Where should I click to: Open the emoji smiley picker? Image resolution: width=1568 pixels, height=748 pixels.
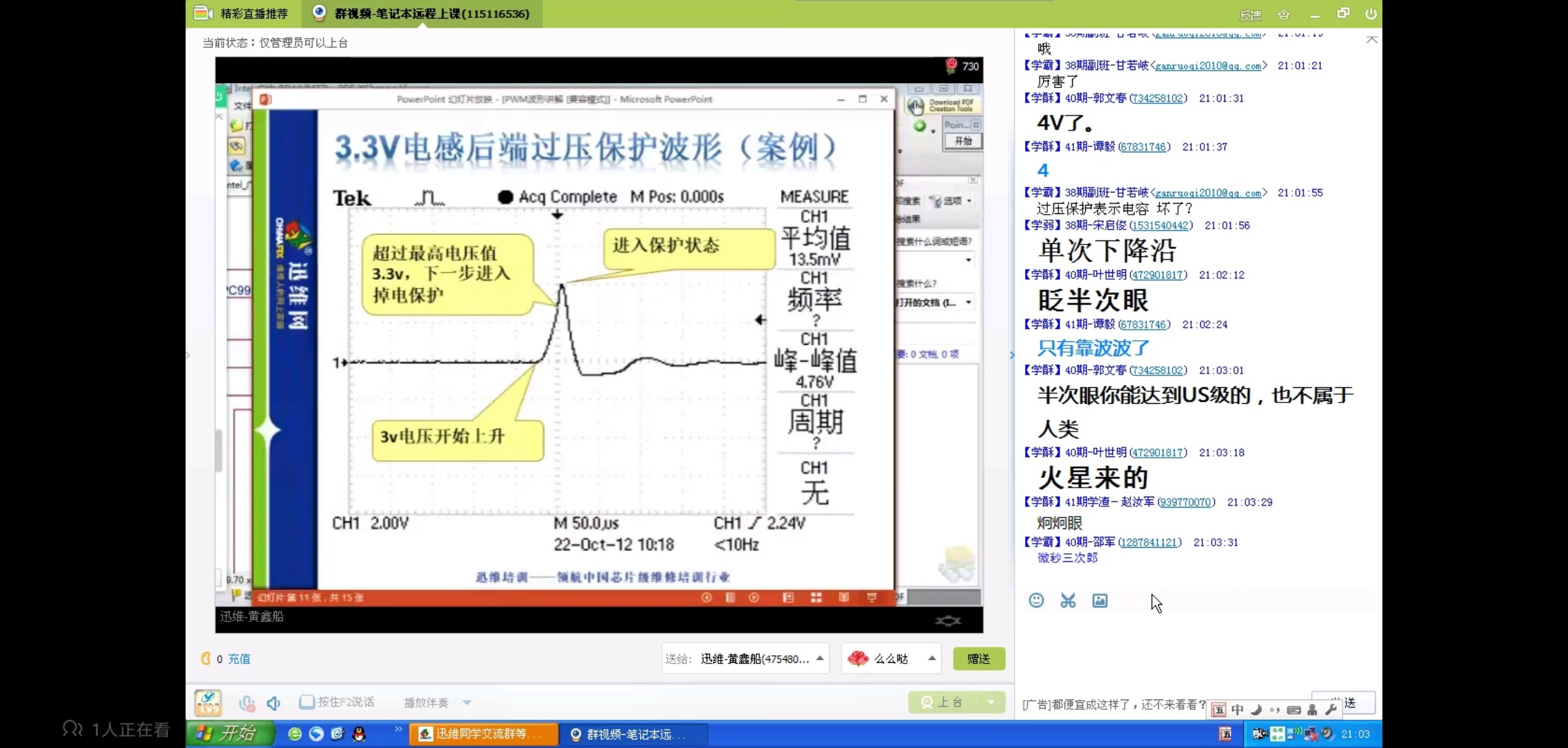pyautogui.click(x=1036, y=600)
